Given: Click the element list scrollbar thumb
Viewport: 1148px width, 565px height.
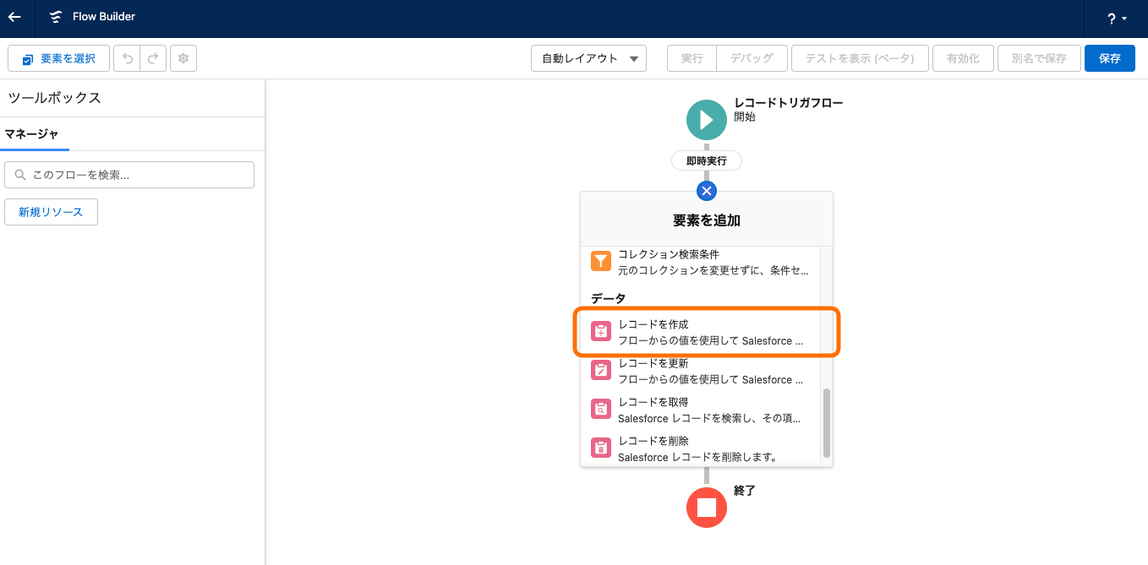Looking at the screenshot, I should click(827, 423).
